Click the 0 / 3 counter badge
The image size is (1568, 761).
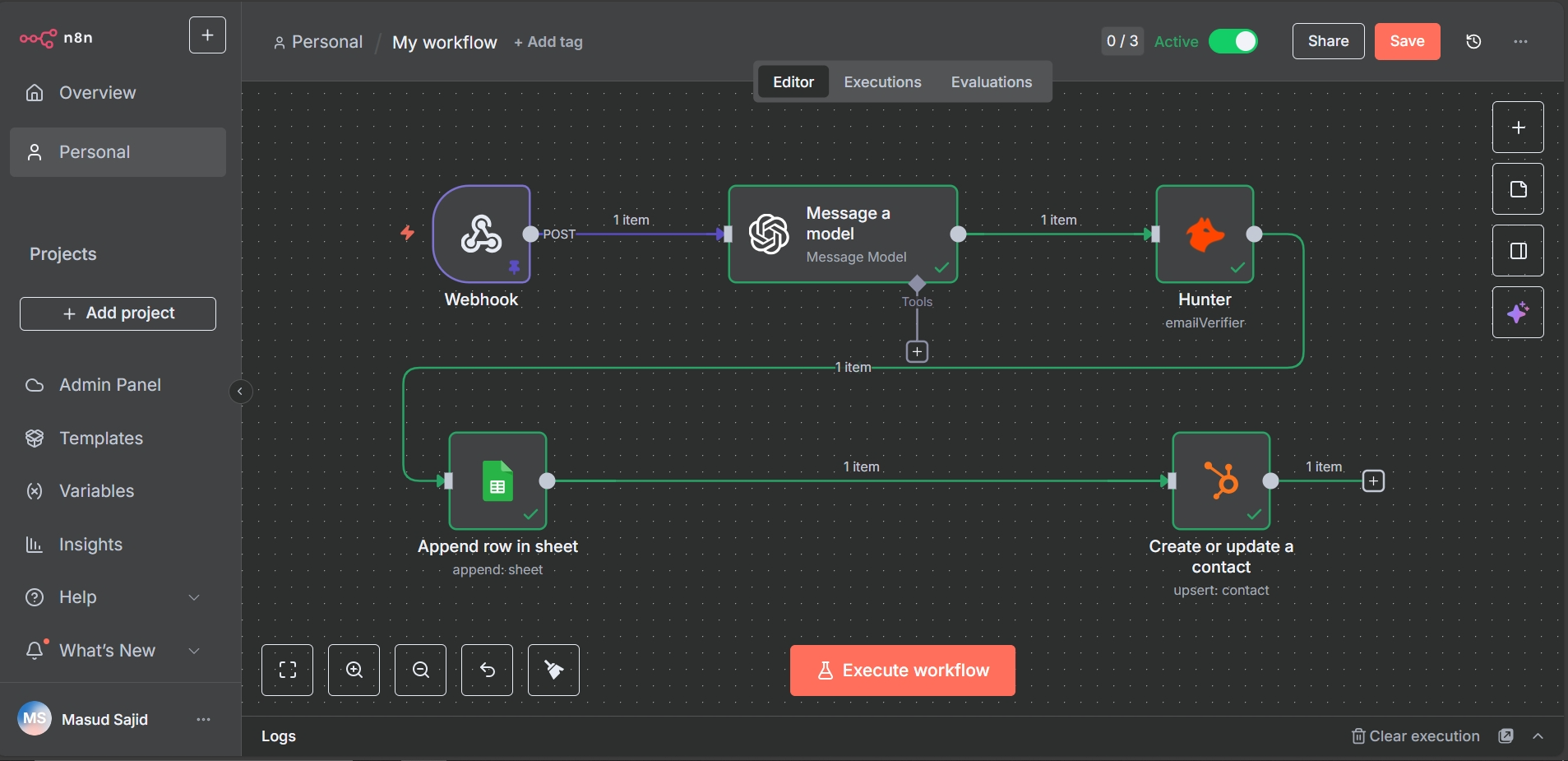pyautogui.click(x=1122, y=41)
